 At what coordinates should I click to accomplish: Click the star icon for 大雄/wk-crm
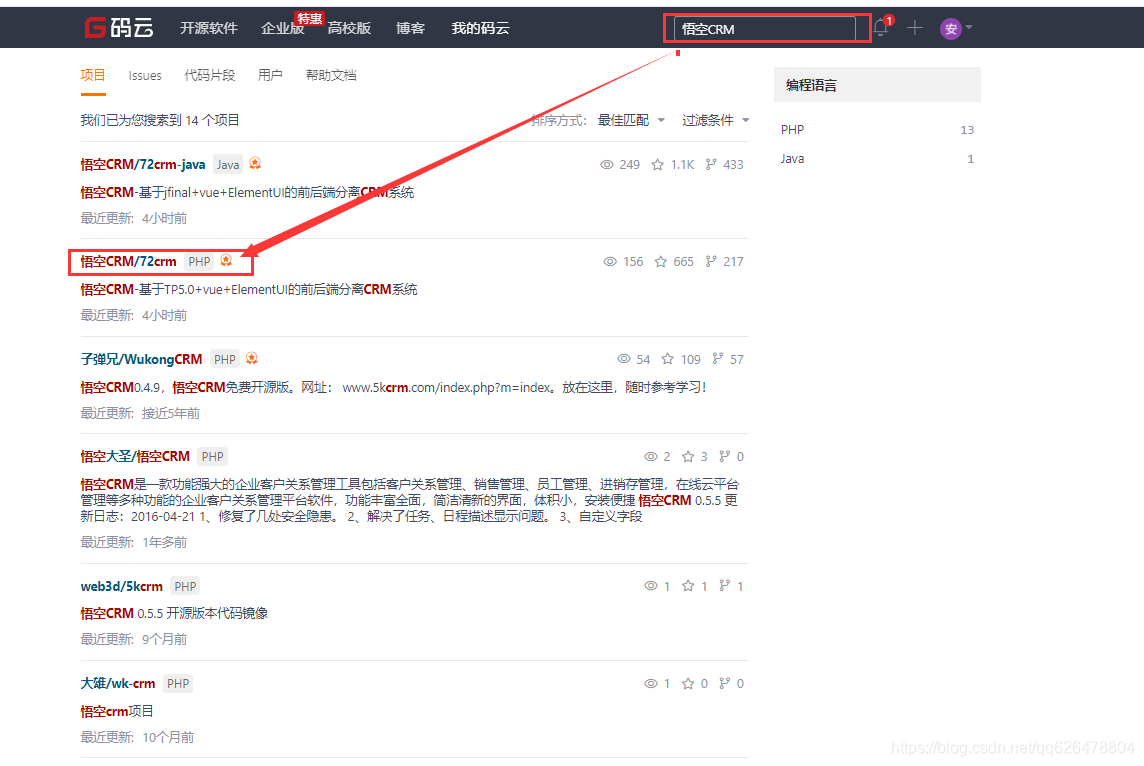point(688,684)
